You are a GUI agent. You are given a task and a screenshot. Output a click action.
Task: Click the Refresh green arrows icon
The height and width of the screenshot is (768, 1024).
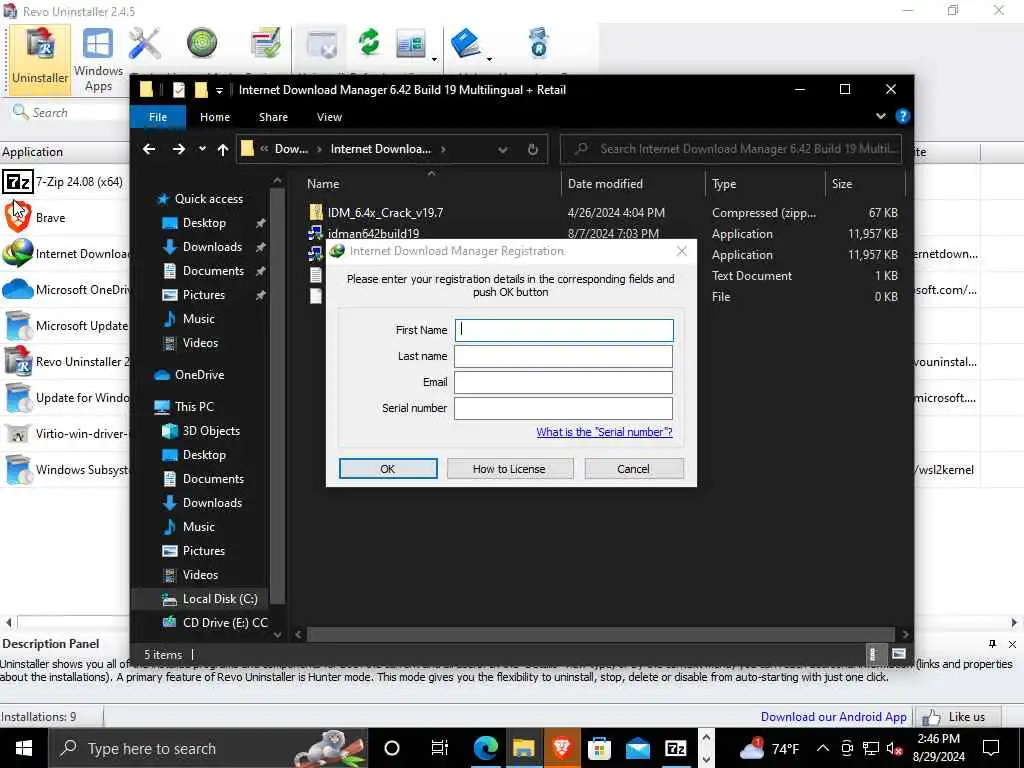click(368, 43)
